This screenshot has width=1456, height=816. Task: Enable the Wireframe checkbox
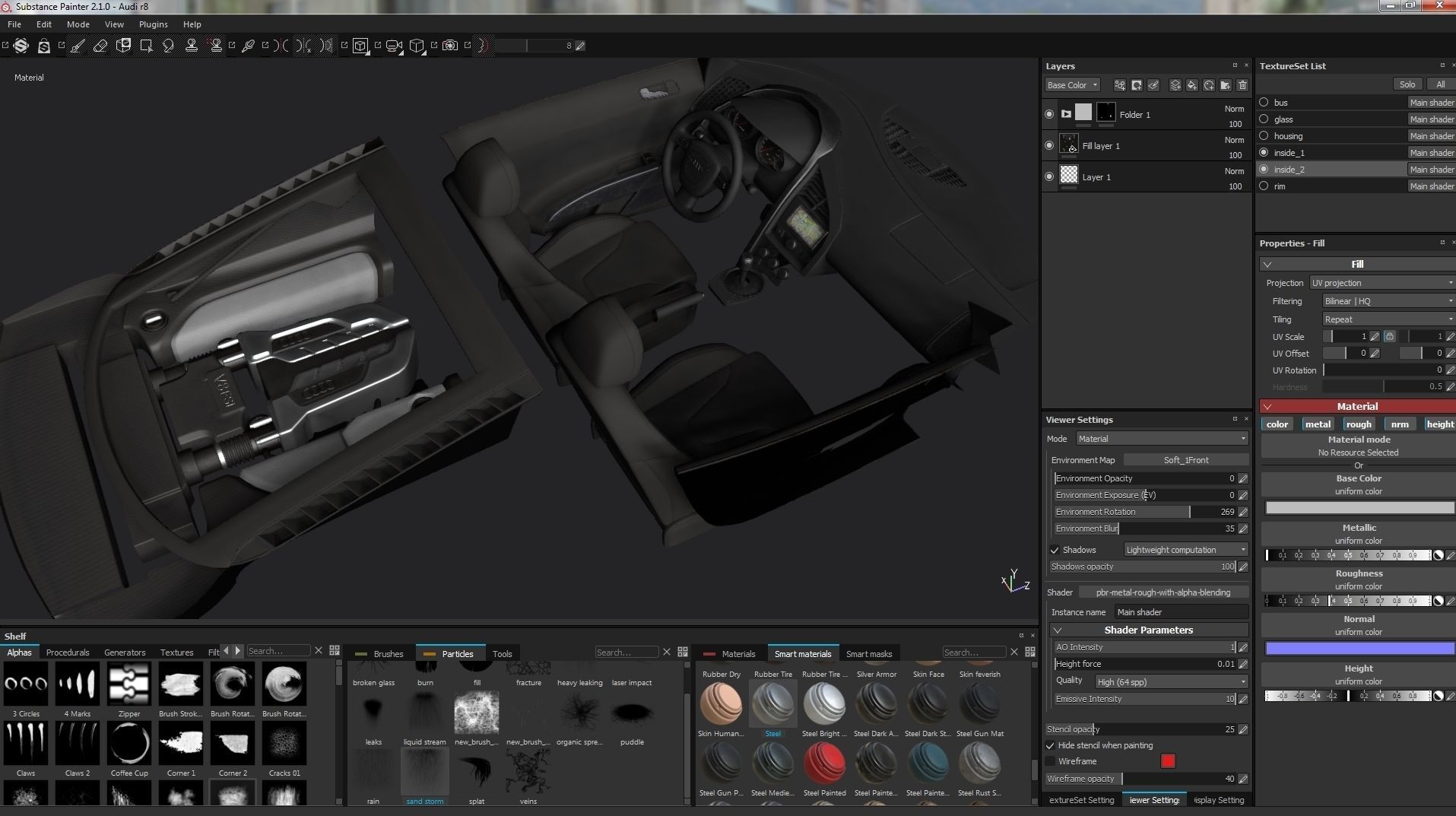tap(1050, 761)
